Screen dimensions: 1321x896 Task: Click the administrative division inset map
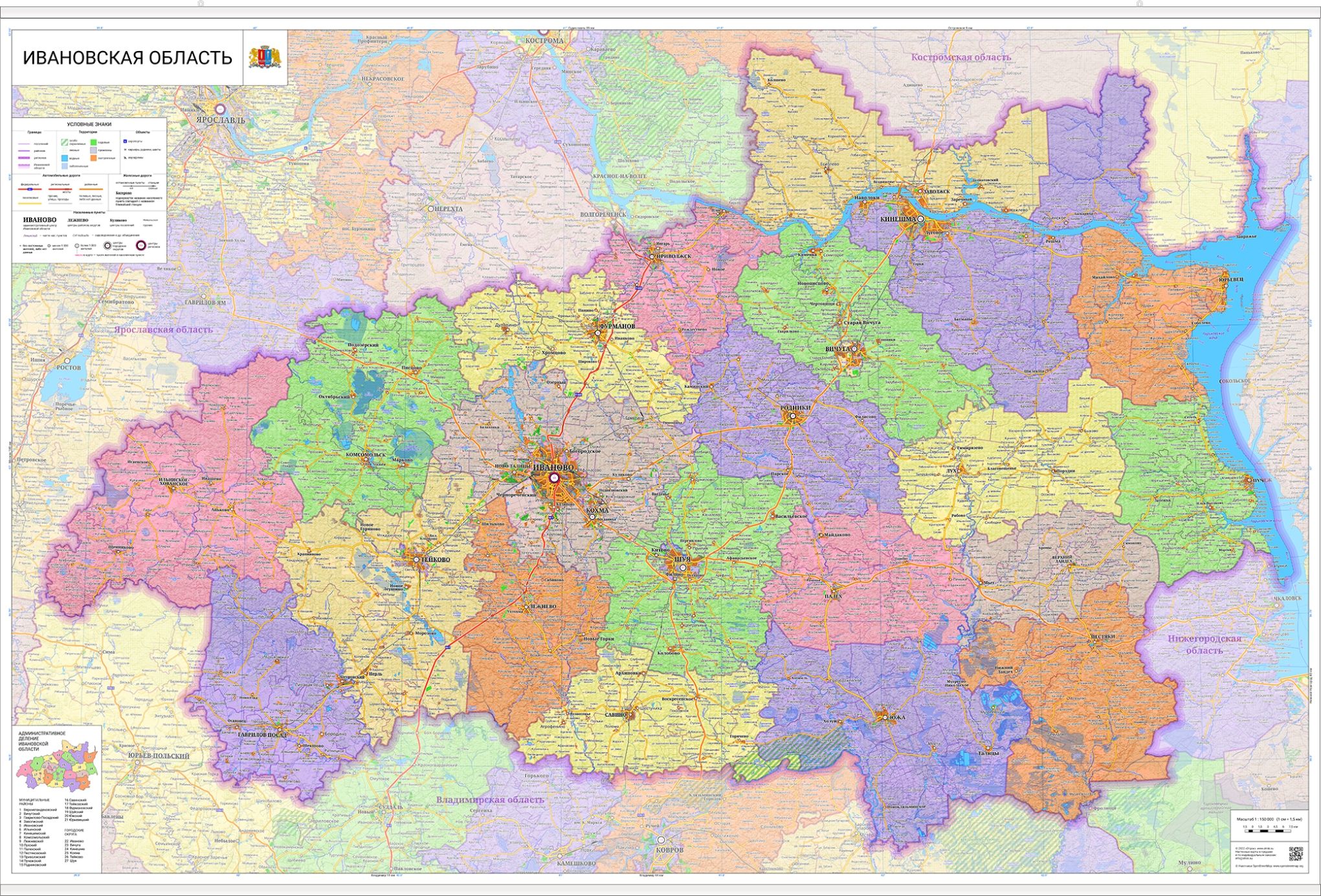coord(57,766)
